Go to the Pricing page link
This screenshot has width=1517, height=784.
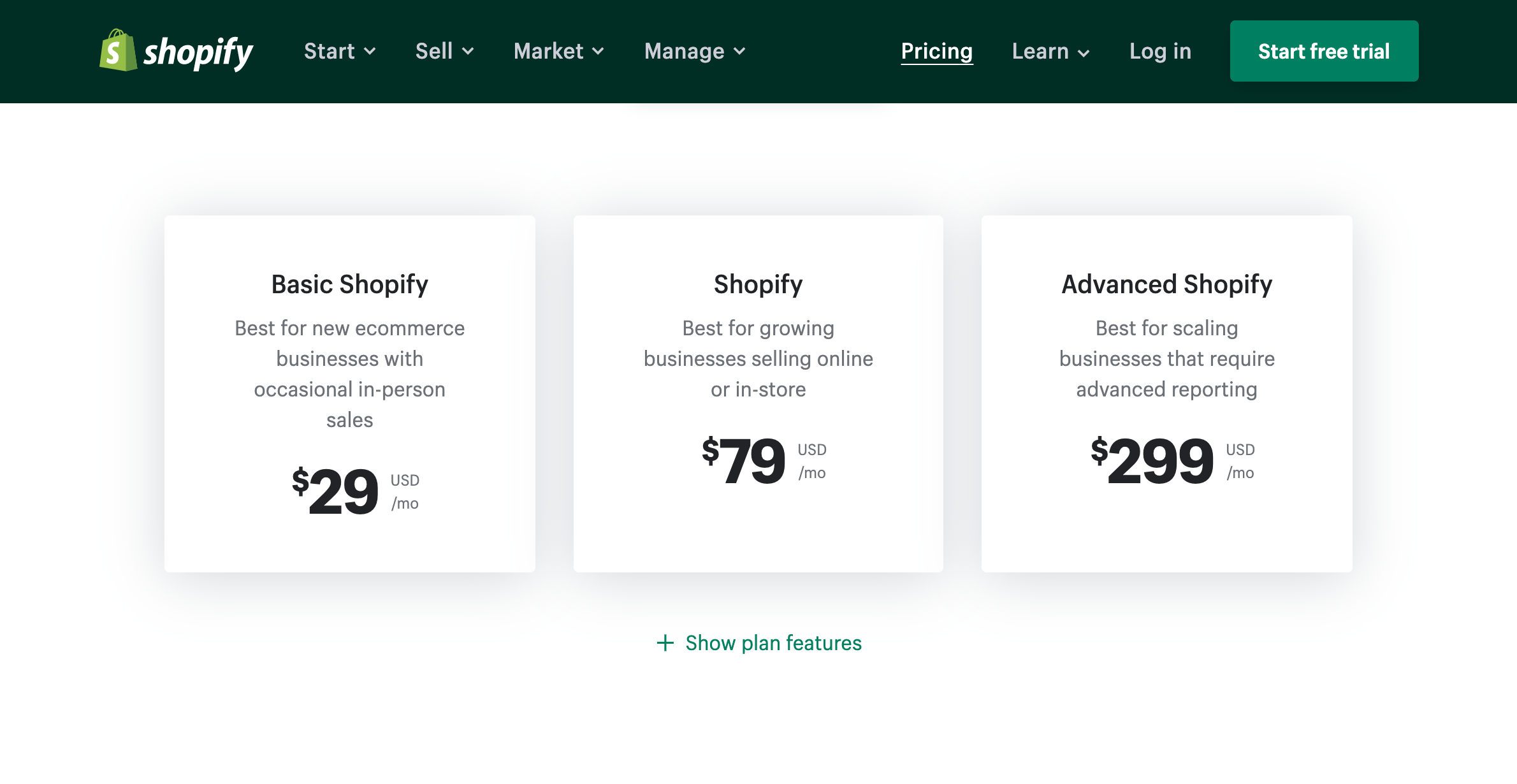click(x=936, y=51)
